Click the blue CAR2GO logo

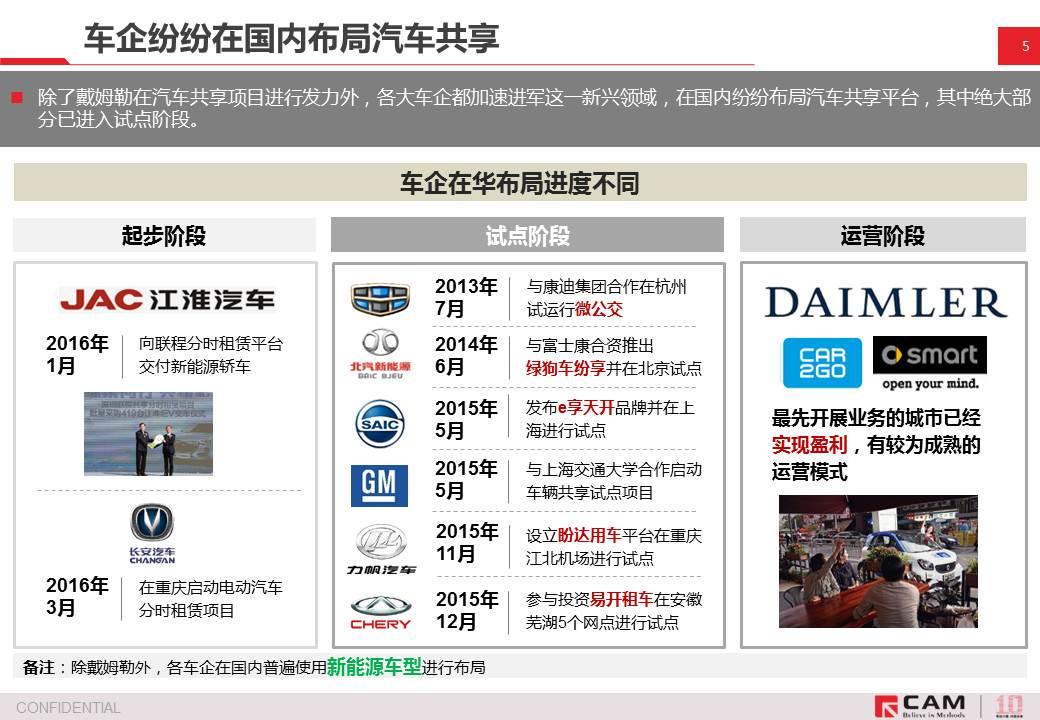coord(822,363)
